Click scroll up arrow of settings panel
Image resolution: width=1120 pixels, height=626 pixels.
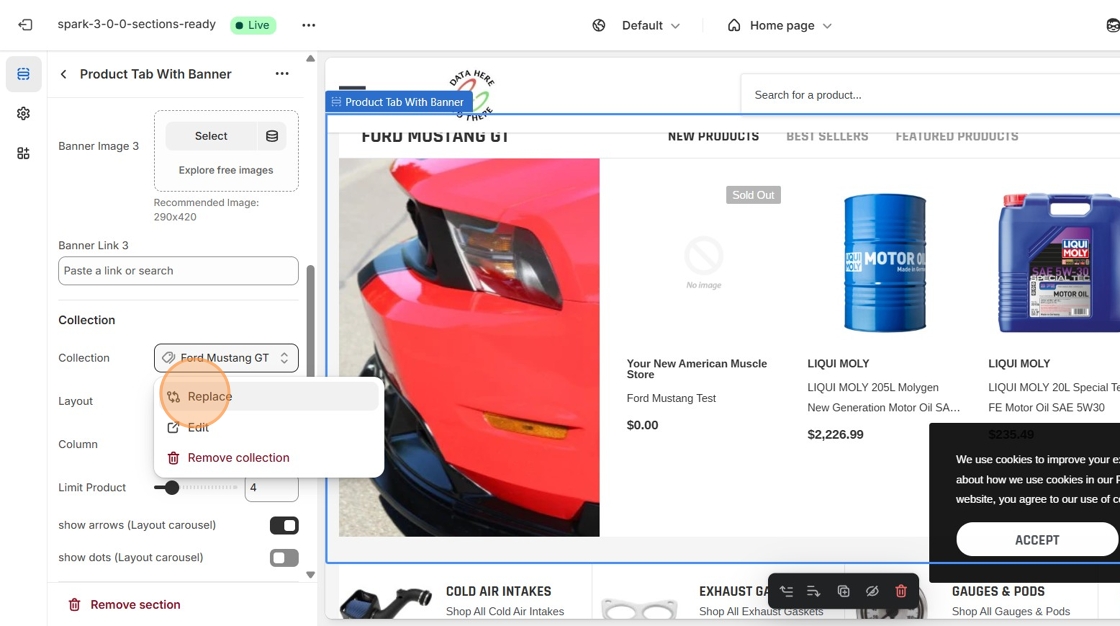tap(310, 59)
